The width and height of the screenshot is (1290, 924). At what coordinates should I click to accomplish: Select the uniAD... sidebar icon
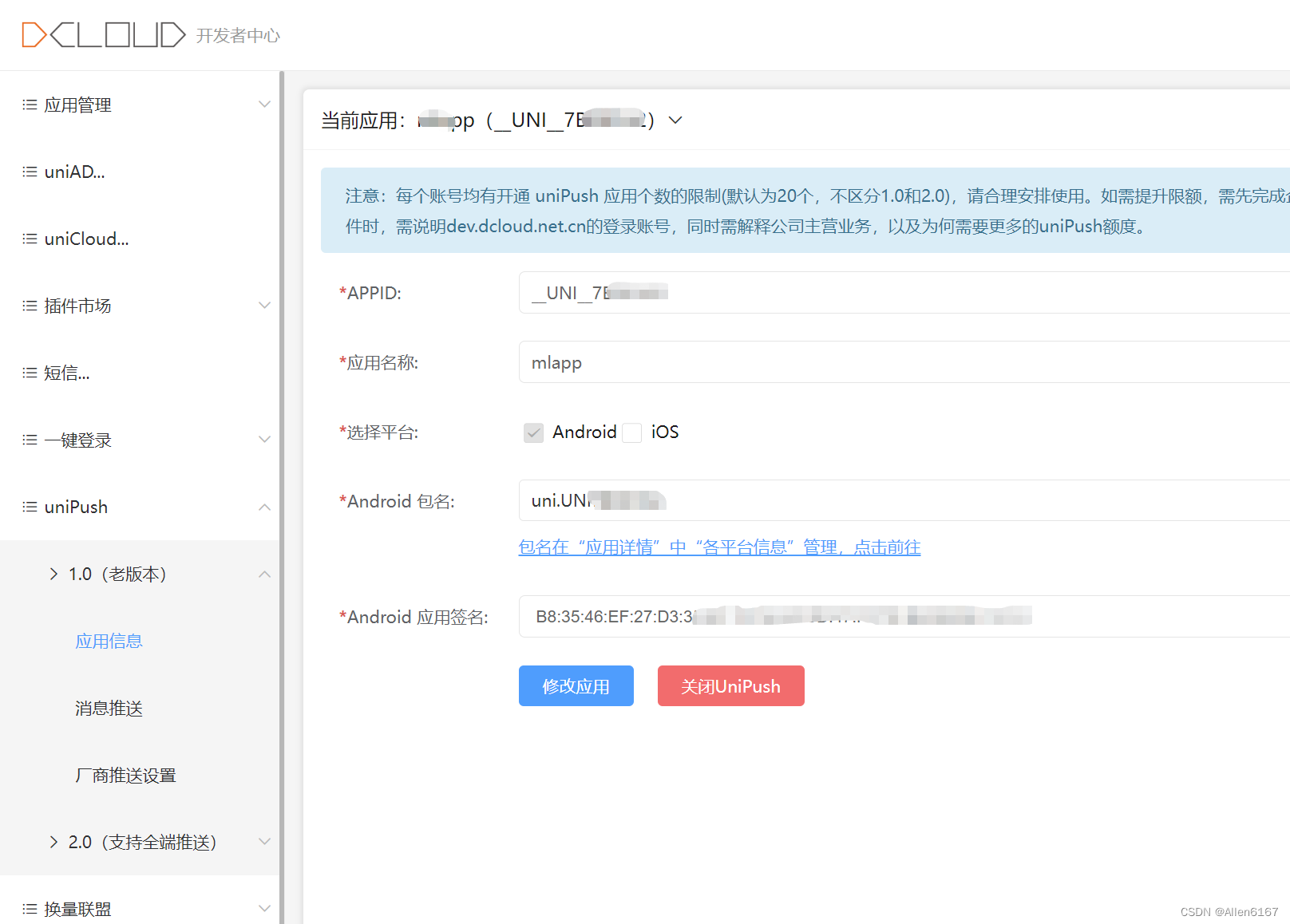click(28, 172)
